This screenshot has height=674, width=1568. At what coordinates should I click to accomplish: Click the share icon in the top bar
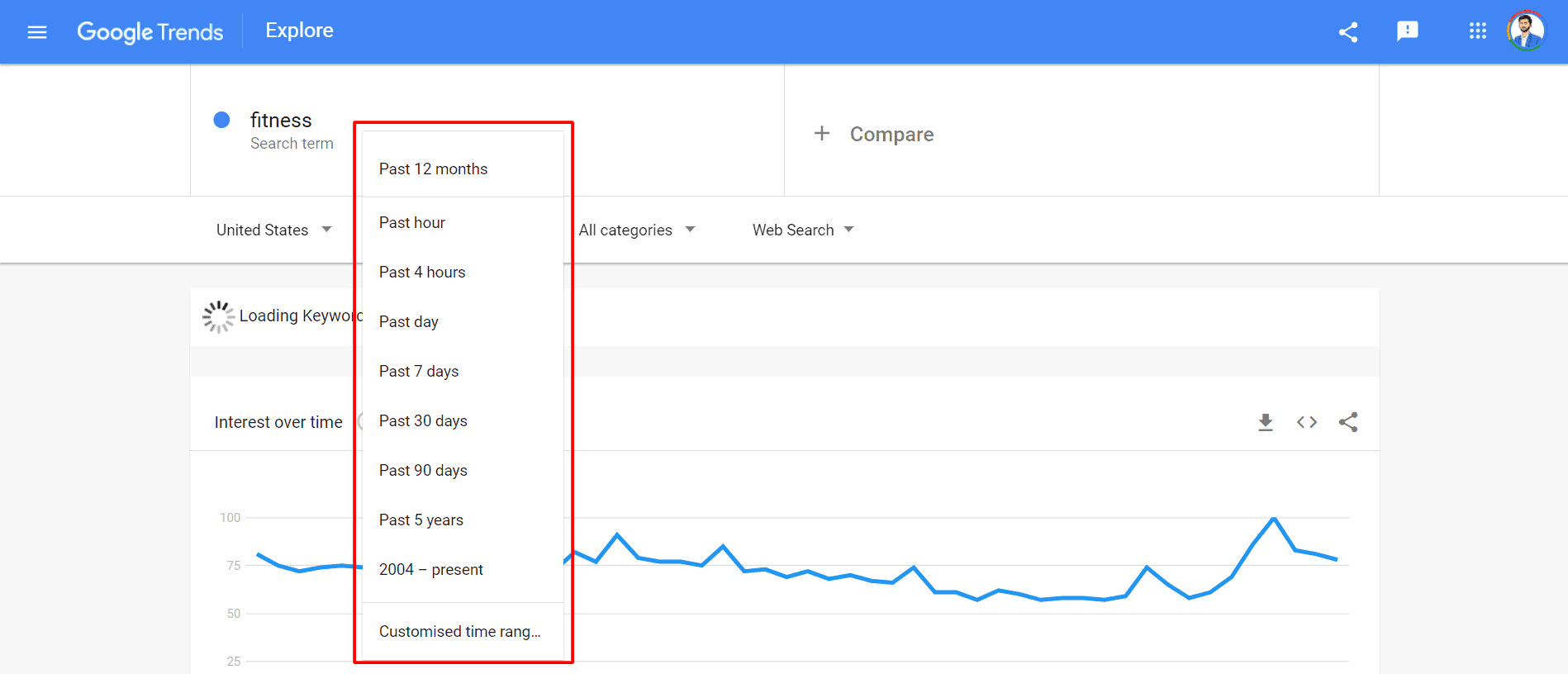(1348, 31)
